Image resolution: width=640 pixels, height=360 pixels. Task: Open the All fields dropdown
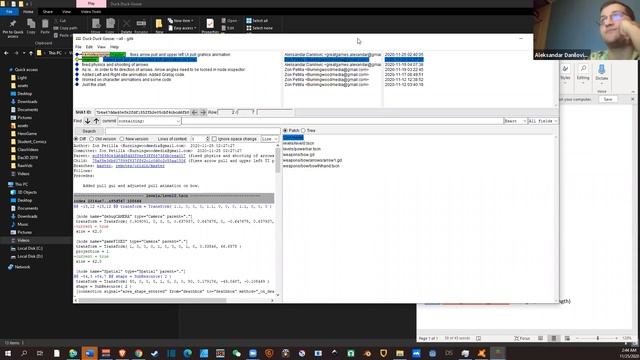[x=542, y=121]
